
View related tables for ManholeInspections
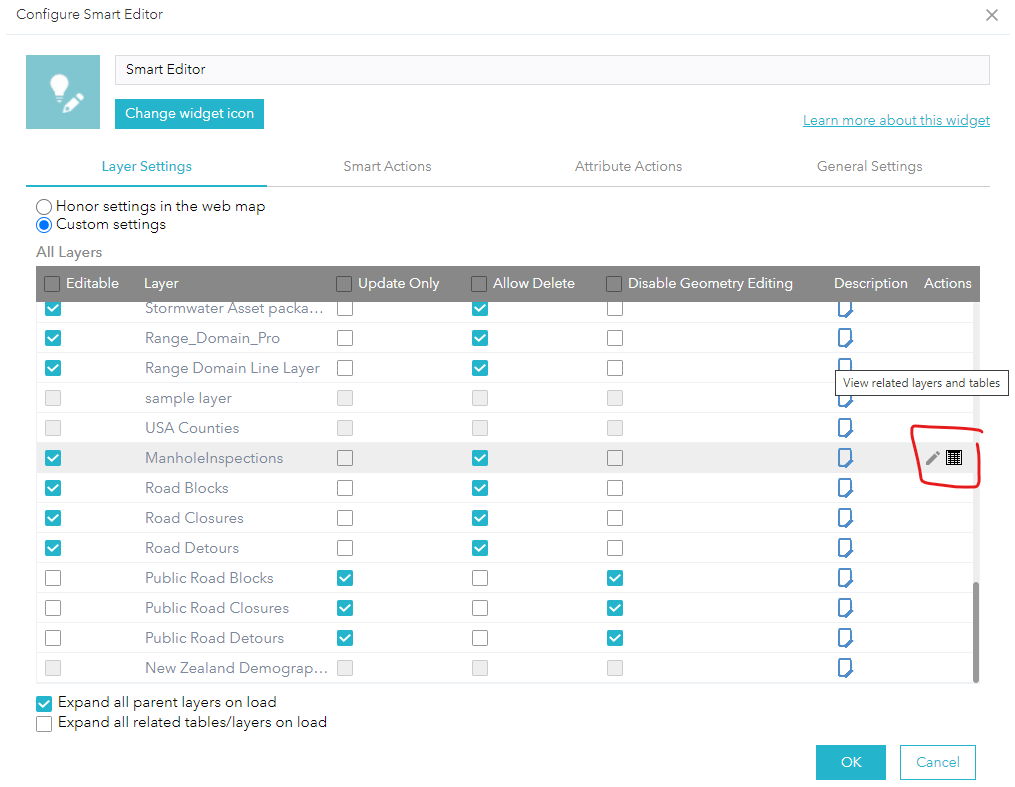(x=954, y=458)
